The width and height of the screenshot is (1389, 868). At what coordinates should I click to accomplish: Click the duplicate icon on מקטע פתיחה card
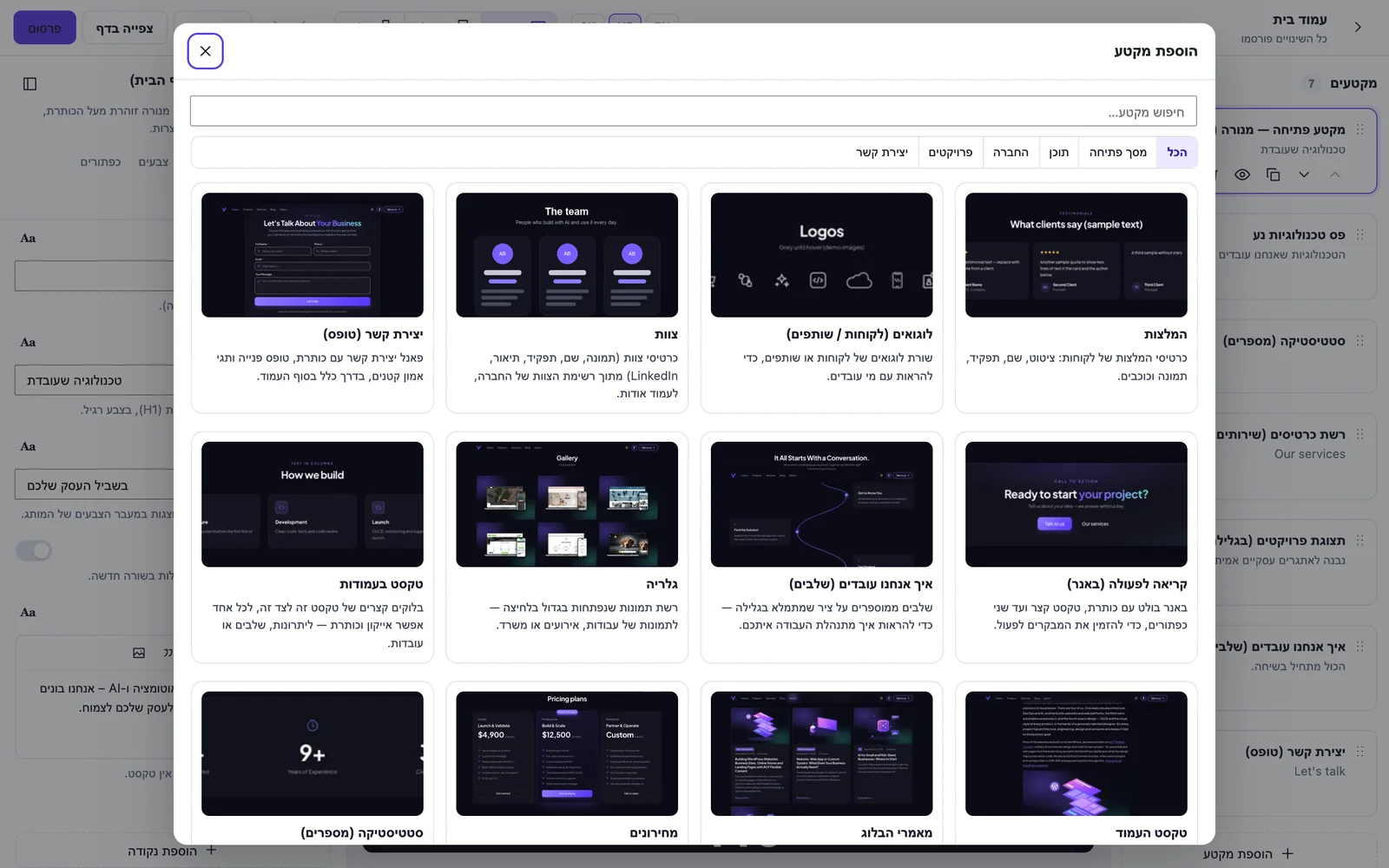pyautogui.click(x=1274, y=174)
